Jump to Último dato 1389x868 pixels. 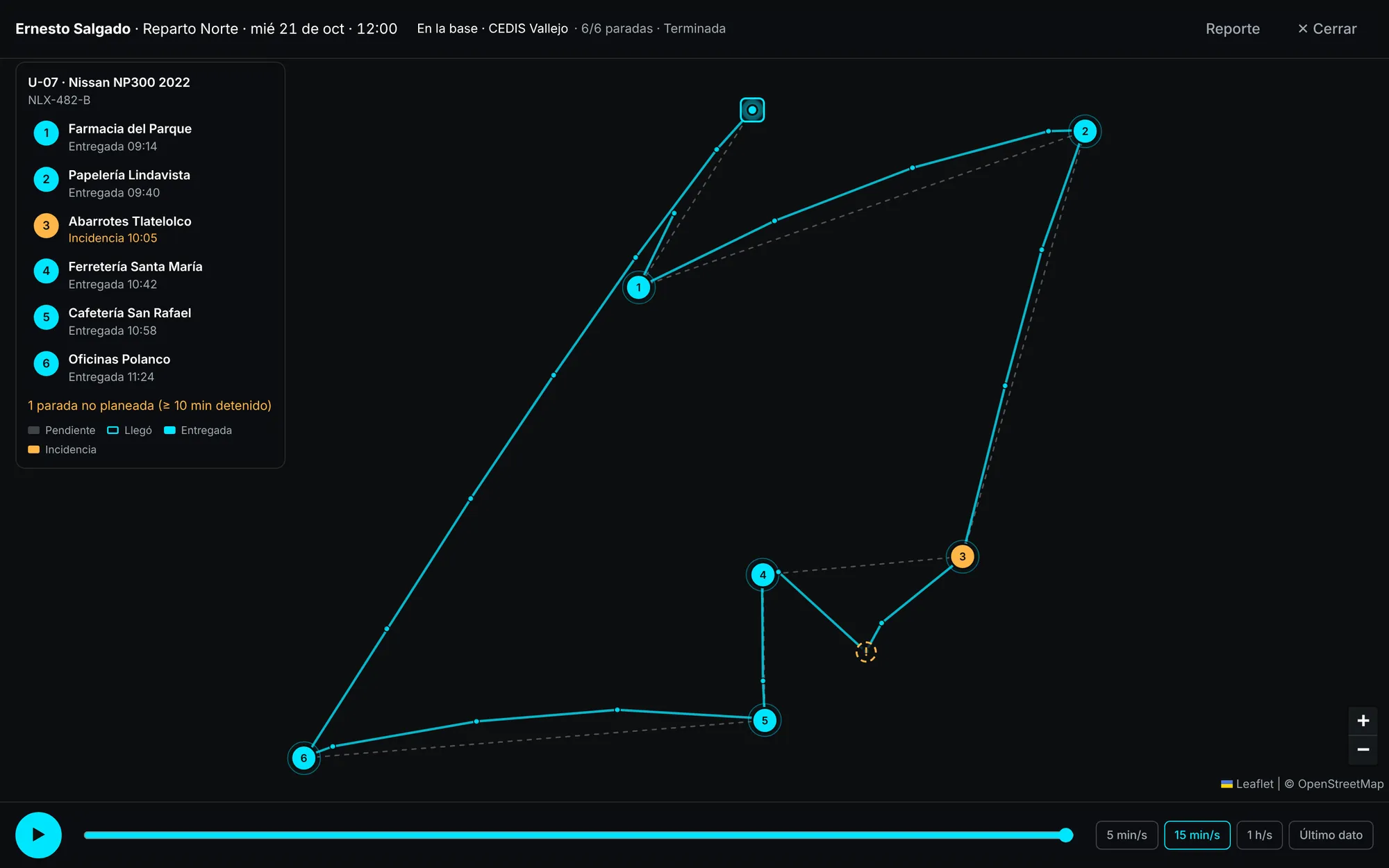click(1331, 835)
